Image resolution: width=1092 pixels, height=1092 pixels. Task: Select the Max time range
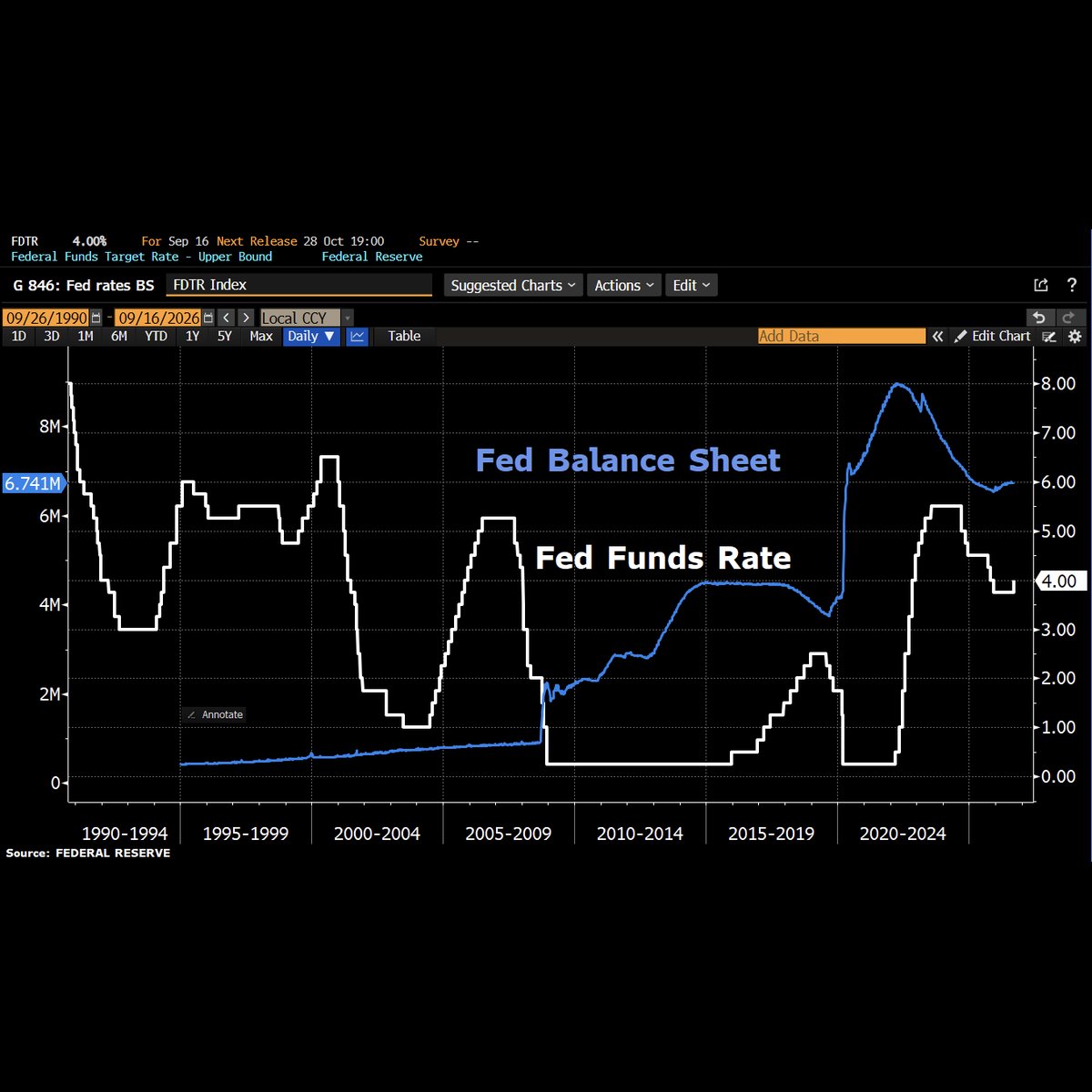(x=261, y=337)
